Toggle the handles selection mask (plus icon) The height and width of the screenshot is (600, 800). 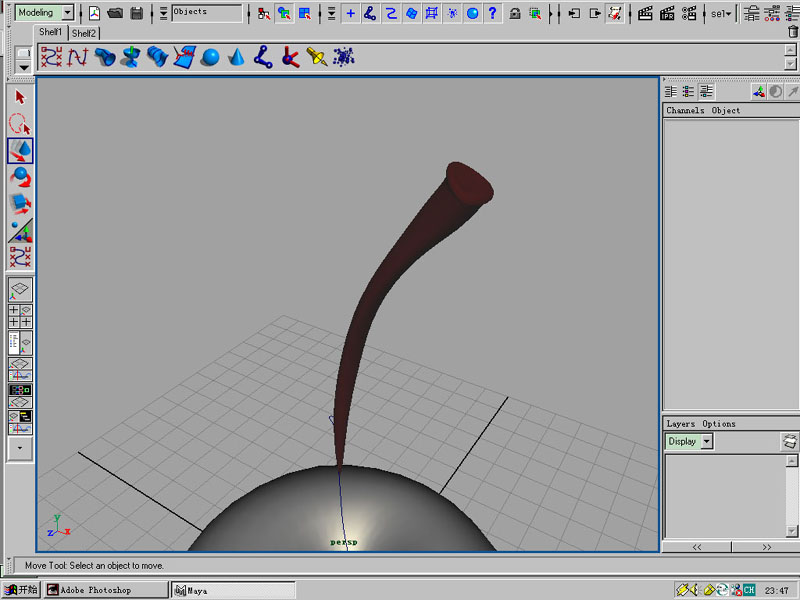click(351, 13)
